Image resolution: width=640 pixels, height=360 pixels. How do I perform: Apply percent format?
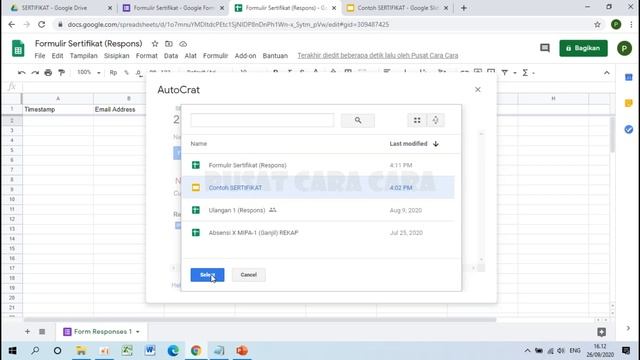[x=127, y=73]
